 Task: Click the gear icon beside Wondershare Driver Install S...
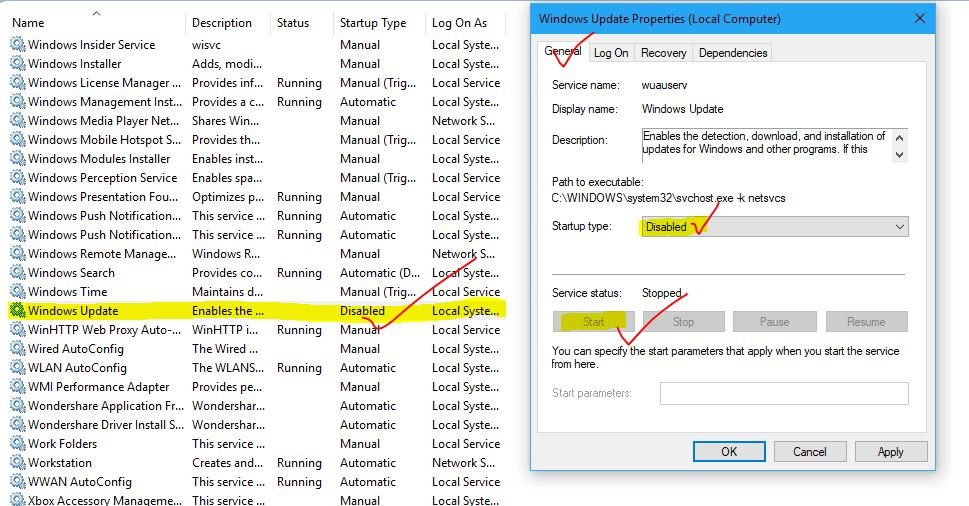[18, 424]
